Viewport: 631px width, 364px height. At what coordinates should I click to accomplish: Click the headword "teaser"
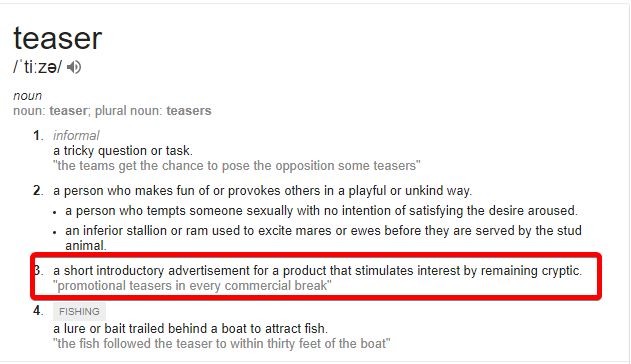click(x=58, y=38)
